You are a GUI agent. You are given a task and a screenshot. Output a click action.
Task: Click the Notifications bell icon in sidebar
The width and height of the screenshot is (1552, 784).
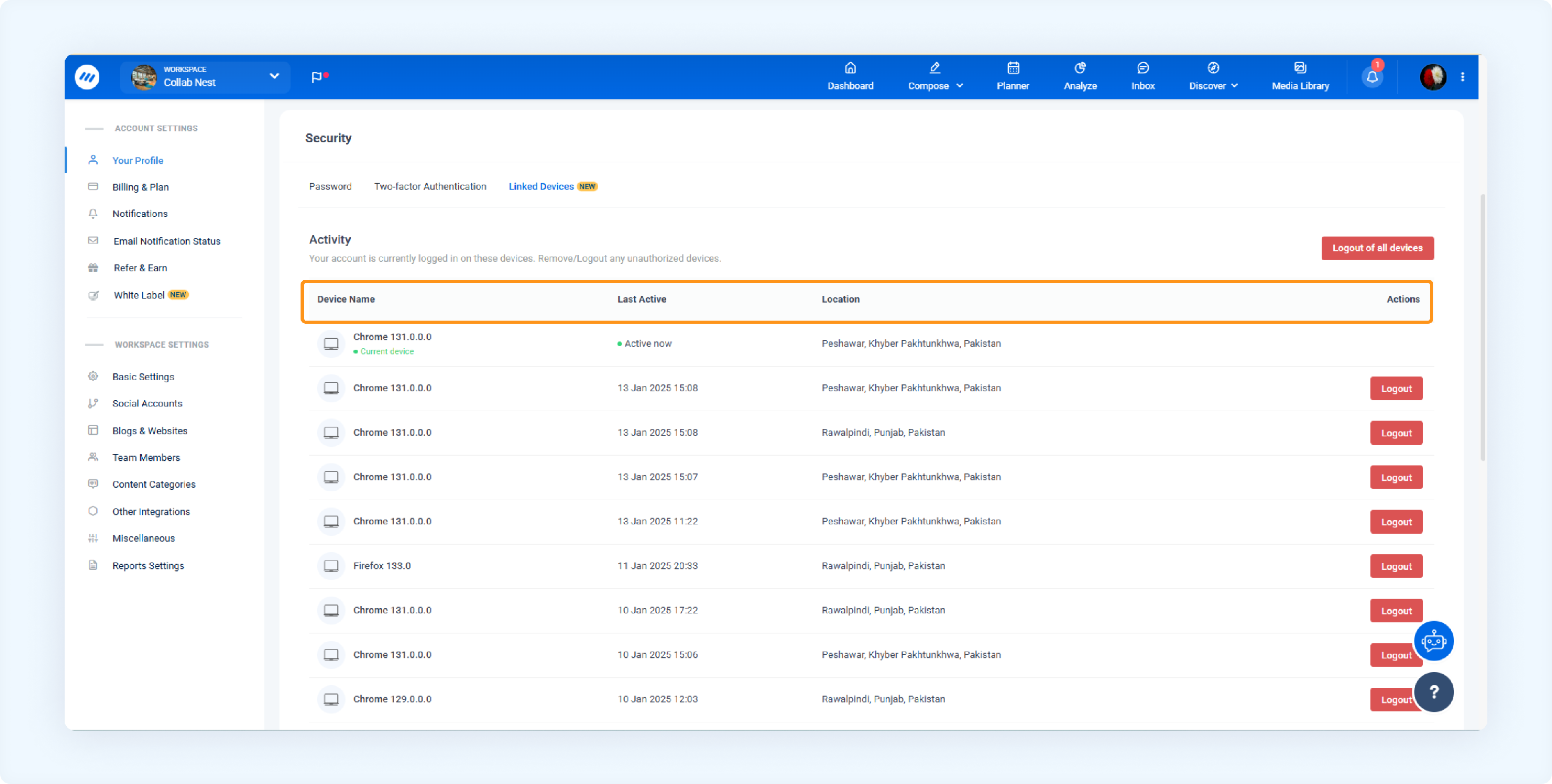[93, 214]
